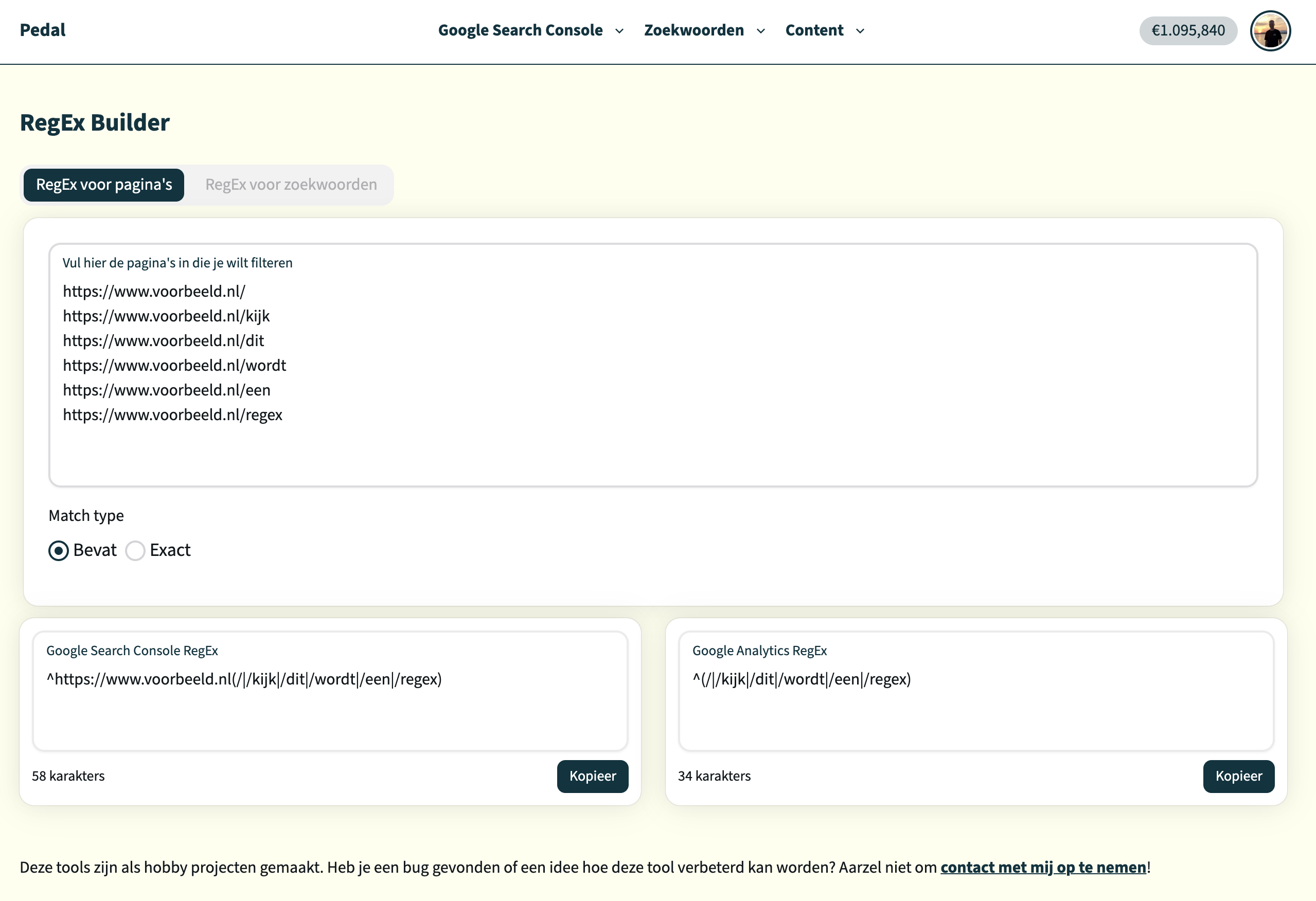Select the Exact match type
This screenshot has width=1316, height=901.
[135, 551]
